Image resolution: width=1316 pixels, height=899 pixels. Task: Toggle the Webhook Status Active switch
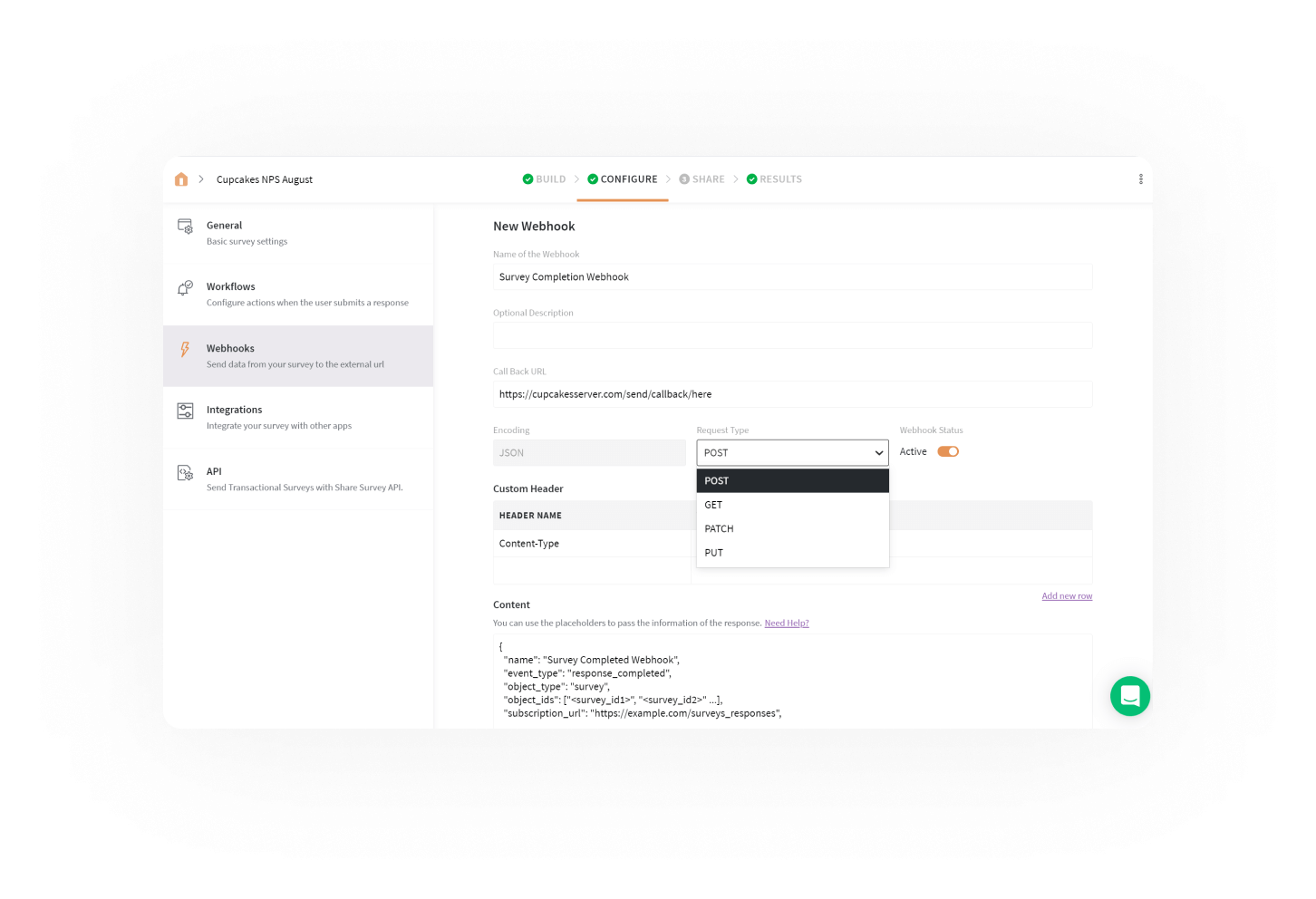(948, 451)
